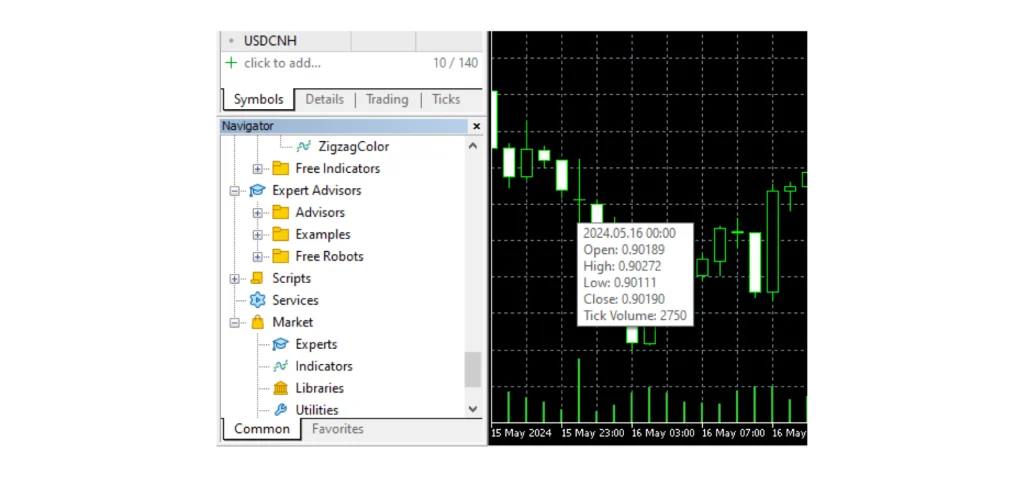The height and width of the screenshot is (479, 1024).
Task: Collapse the Expert Advisors tree node
Action: pyautogui.click(x=234, y=191)
